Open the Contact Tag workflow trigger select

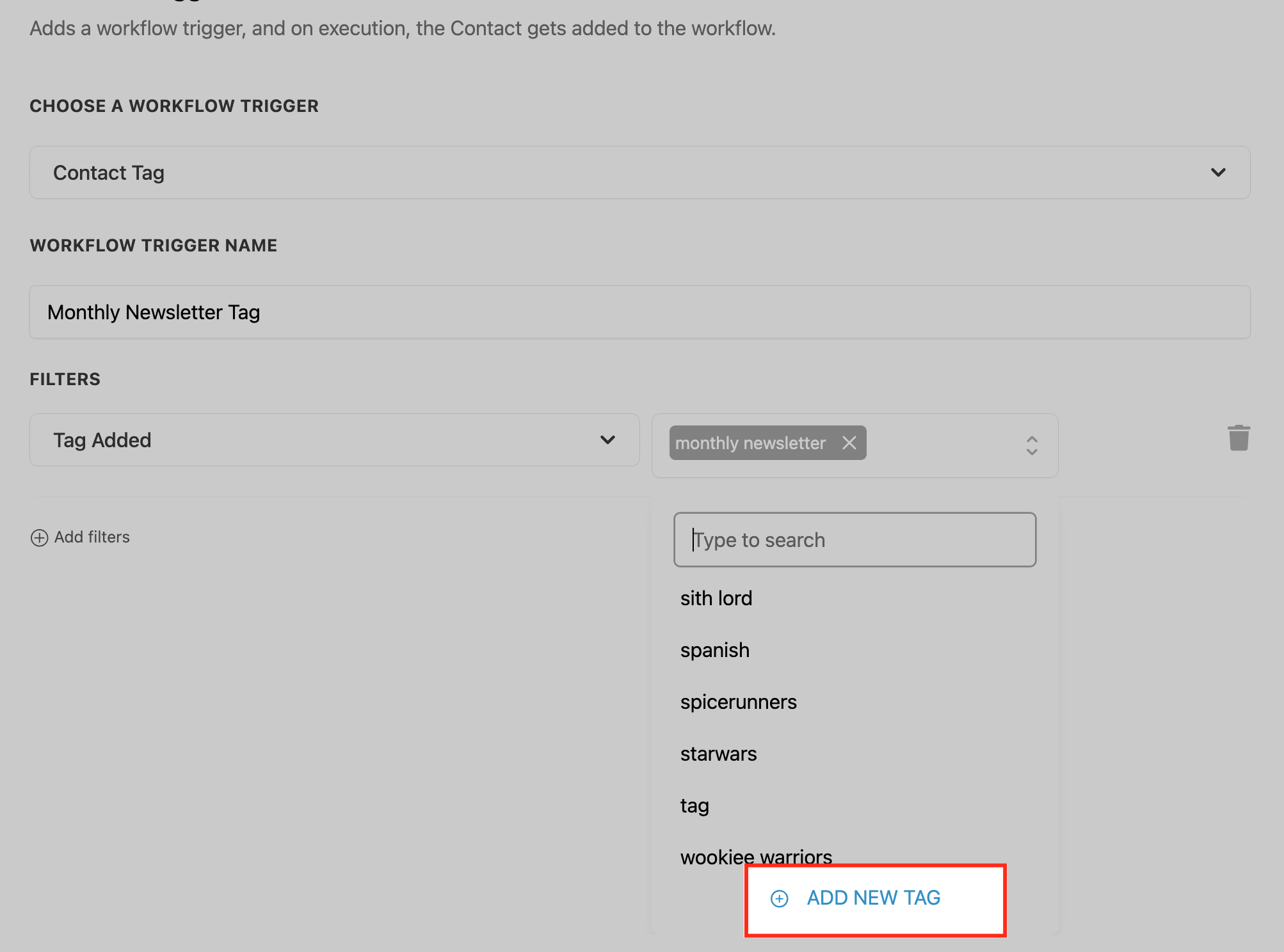639,173
